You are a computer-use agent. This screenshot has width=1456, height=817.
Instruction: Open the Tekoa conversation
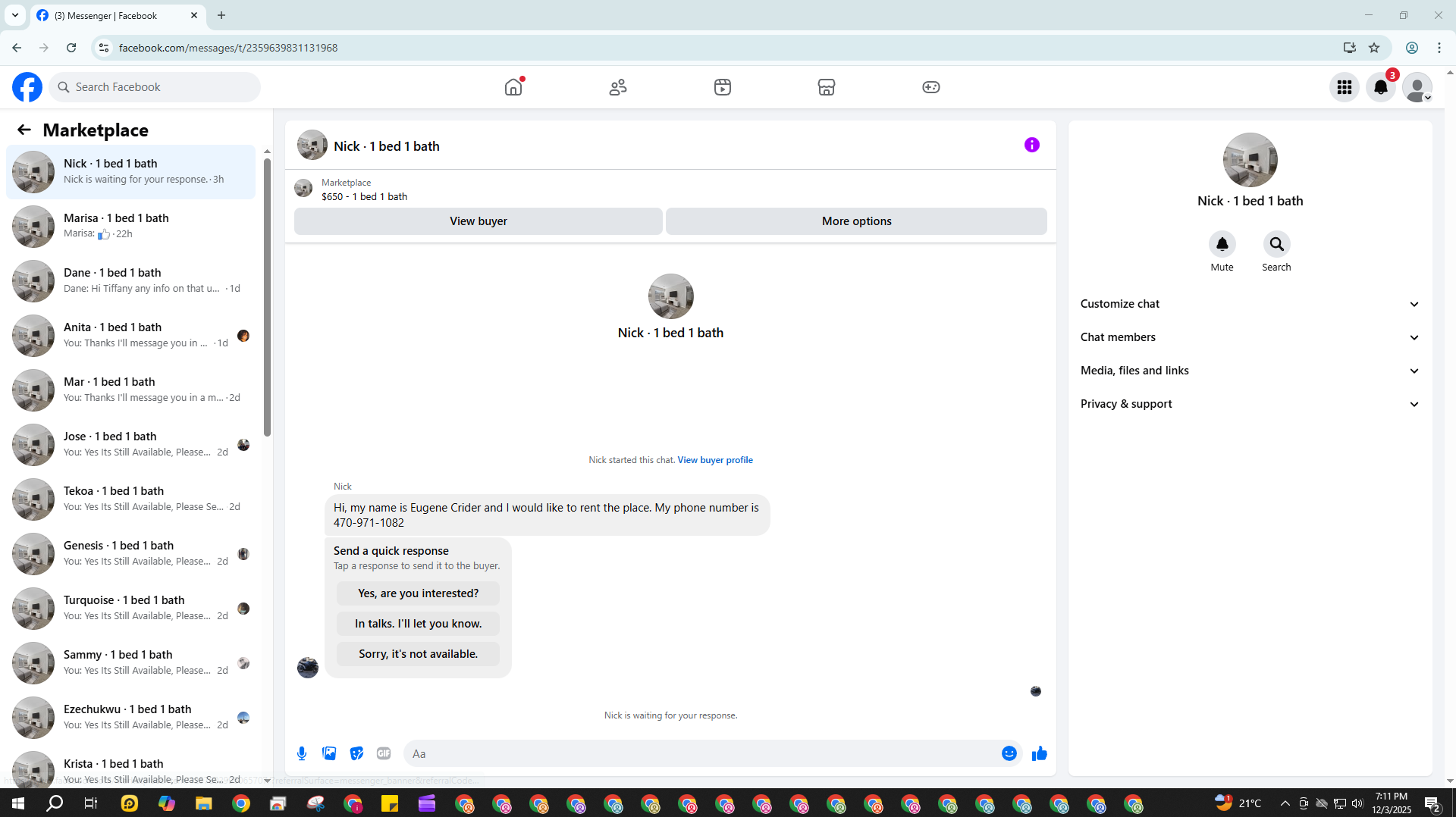131,499
